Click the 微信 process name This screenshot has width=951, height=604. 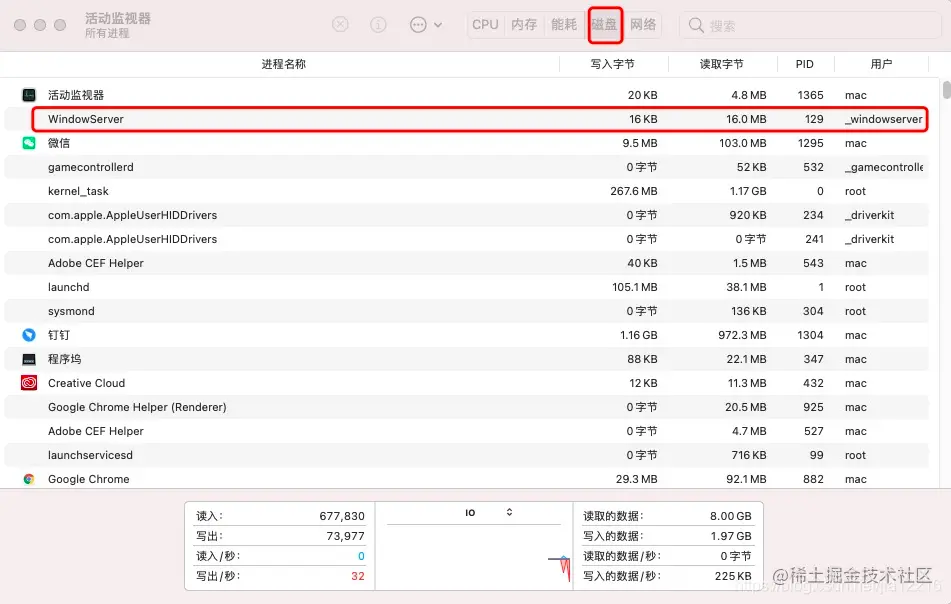tap(59, 143)
